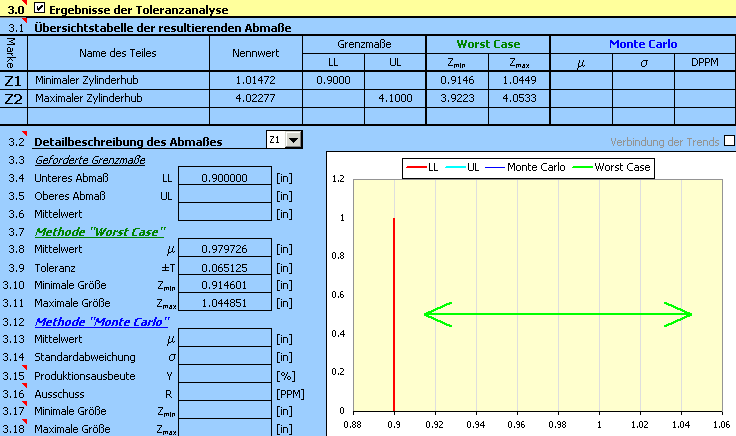Click the LL legend entry in chart
The height and width of the screenshot is (436, 736).
tap(422, 167)
